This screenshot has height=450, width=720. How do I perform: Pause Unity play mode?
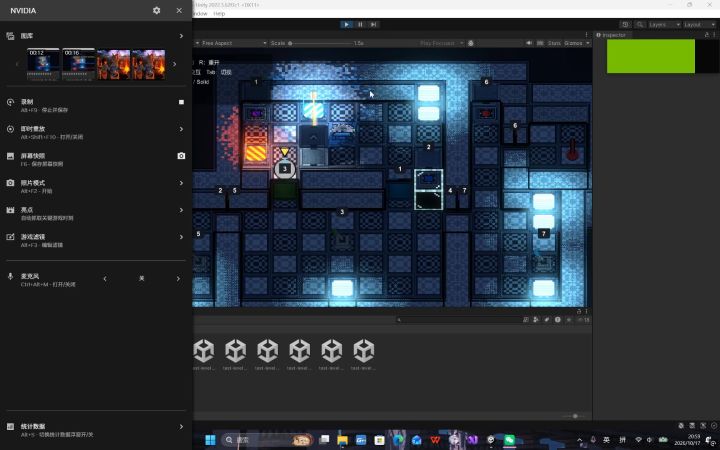360,24
